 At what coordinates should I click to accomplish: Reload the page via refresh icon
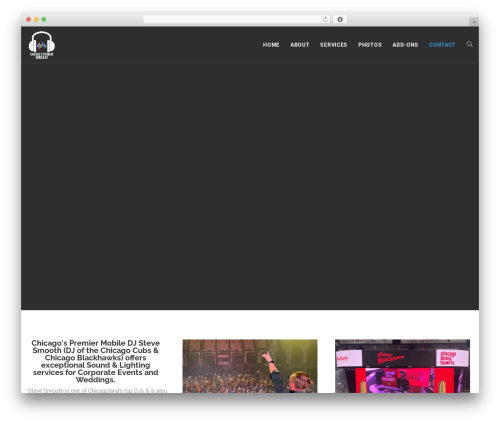click(325, 19)
